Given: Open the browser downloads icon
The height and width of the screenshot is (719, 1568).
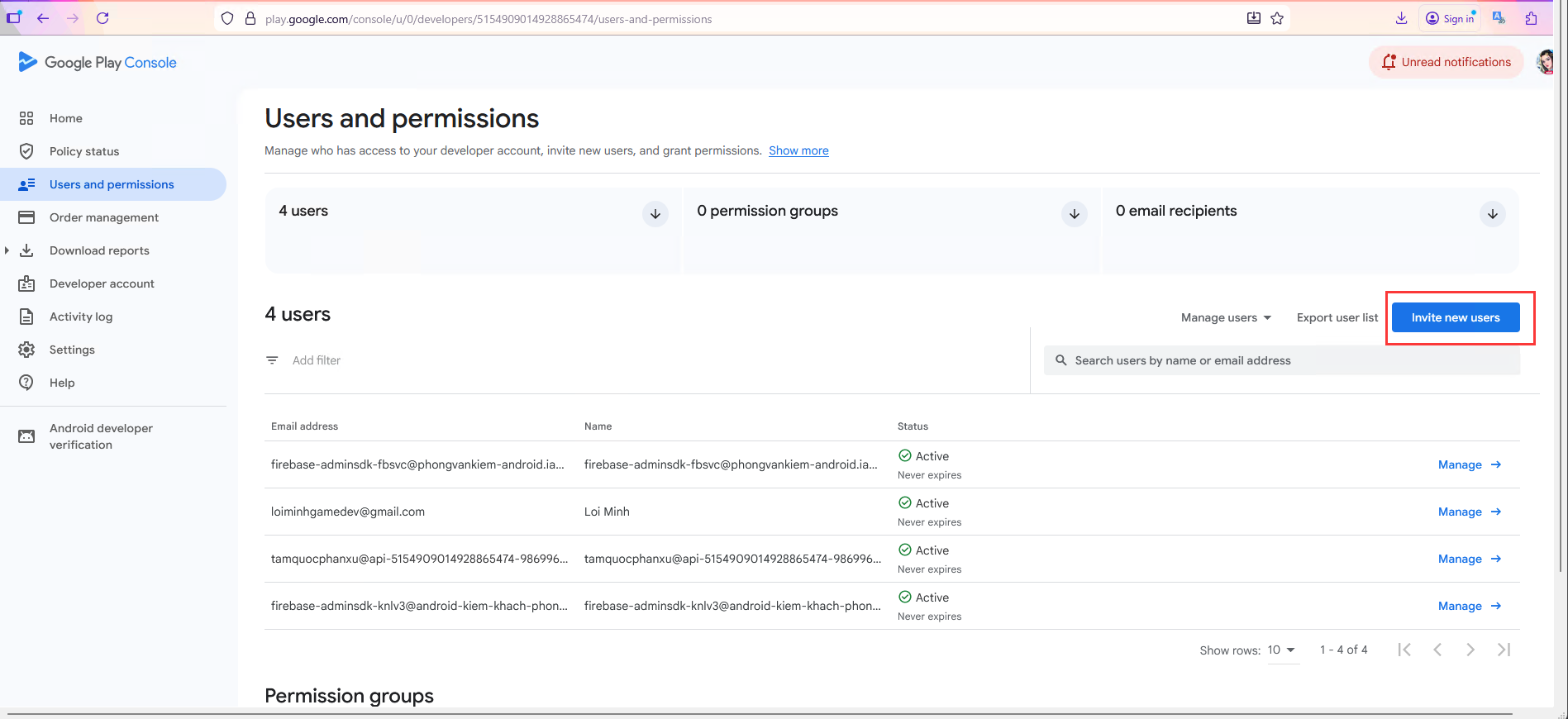Looking at the screenshot, I should [1401, 18].
